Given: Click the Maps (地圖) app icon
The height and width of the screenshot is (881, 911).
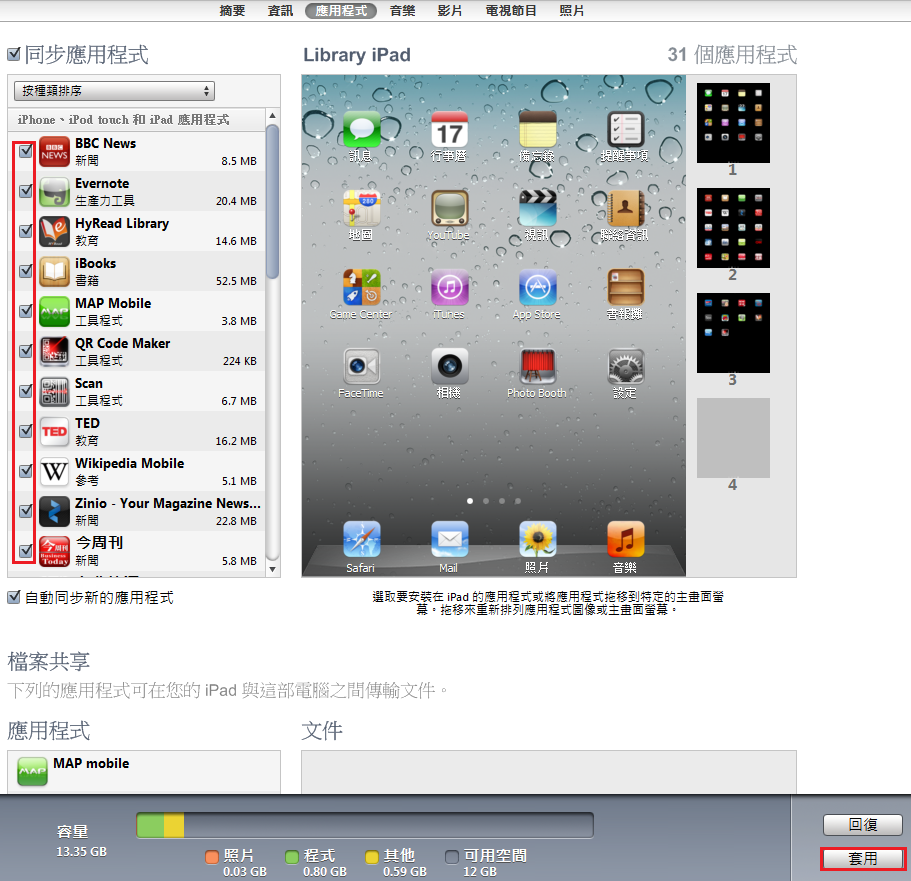Looking at the screenshot, I should pyautogui.click(x=361, y=208).
